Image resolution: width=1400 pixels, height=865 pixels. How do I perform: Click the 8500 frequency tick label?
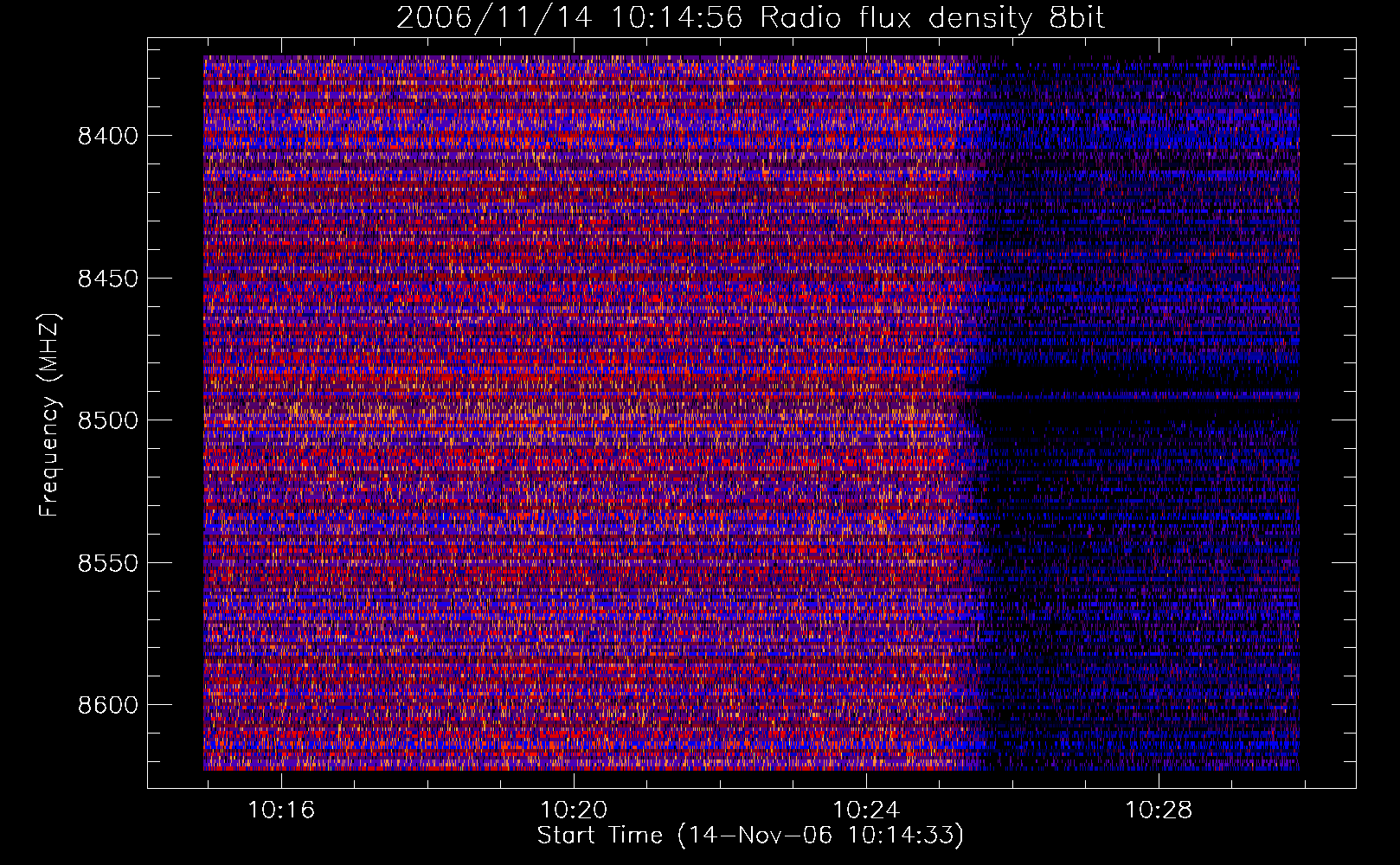108,420
